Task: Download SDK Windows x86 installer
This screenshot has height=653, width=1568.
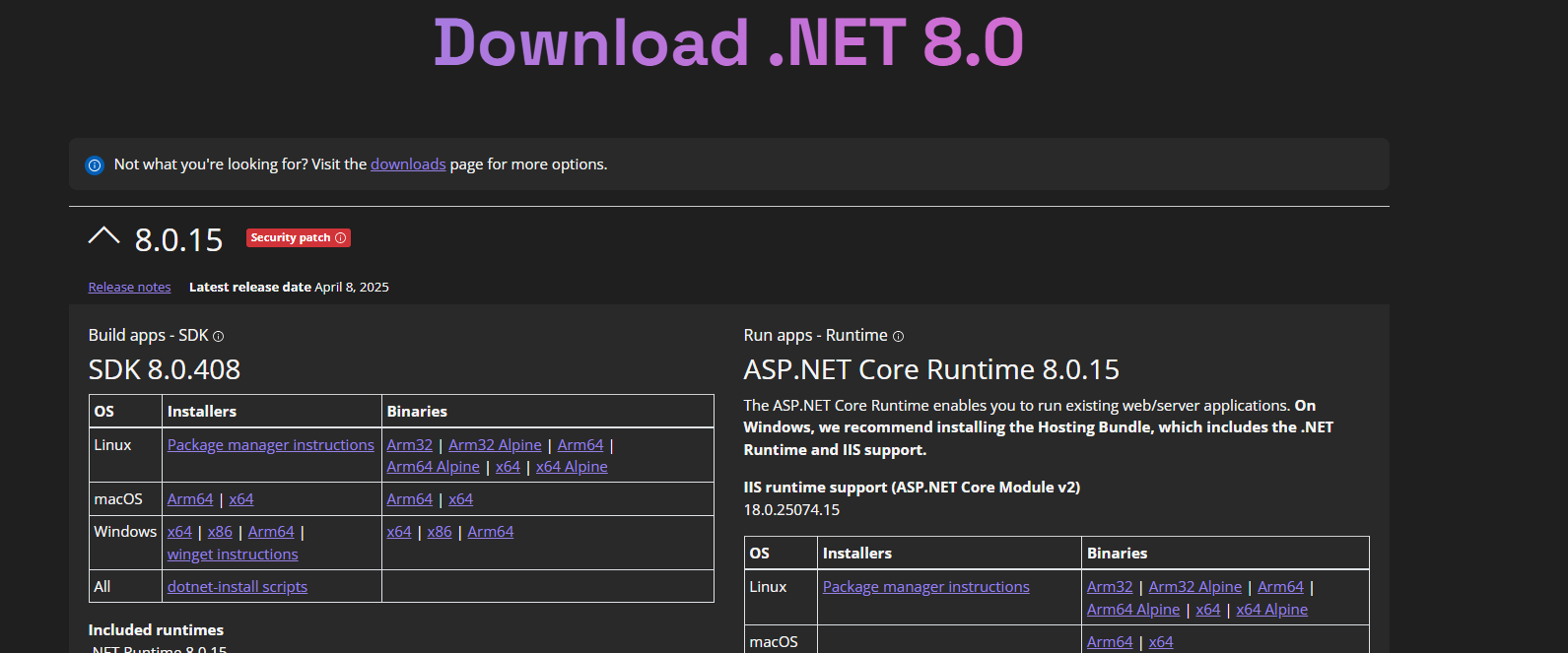Action: point(220,532)
